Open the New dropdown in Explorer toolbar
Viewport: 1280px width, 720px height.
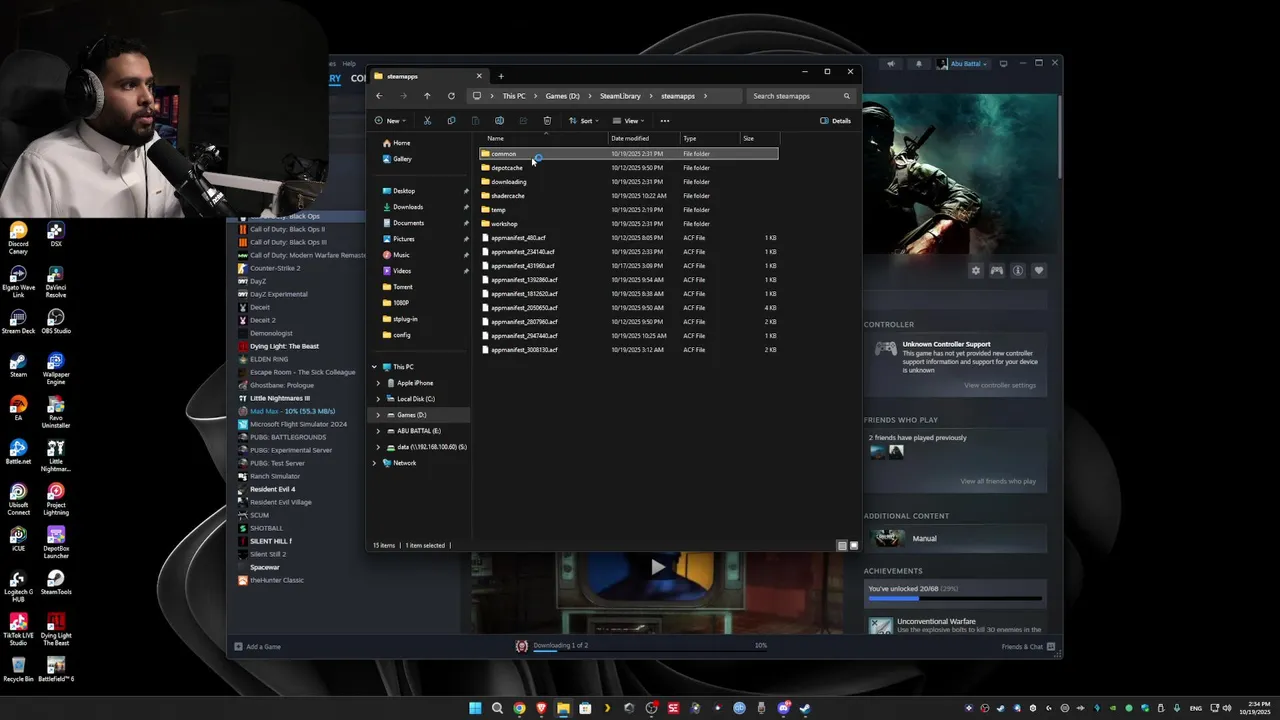(389, 121)
